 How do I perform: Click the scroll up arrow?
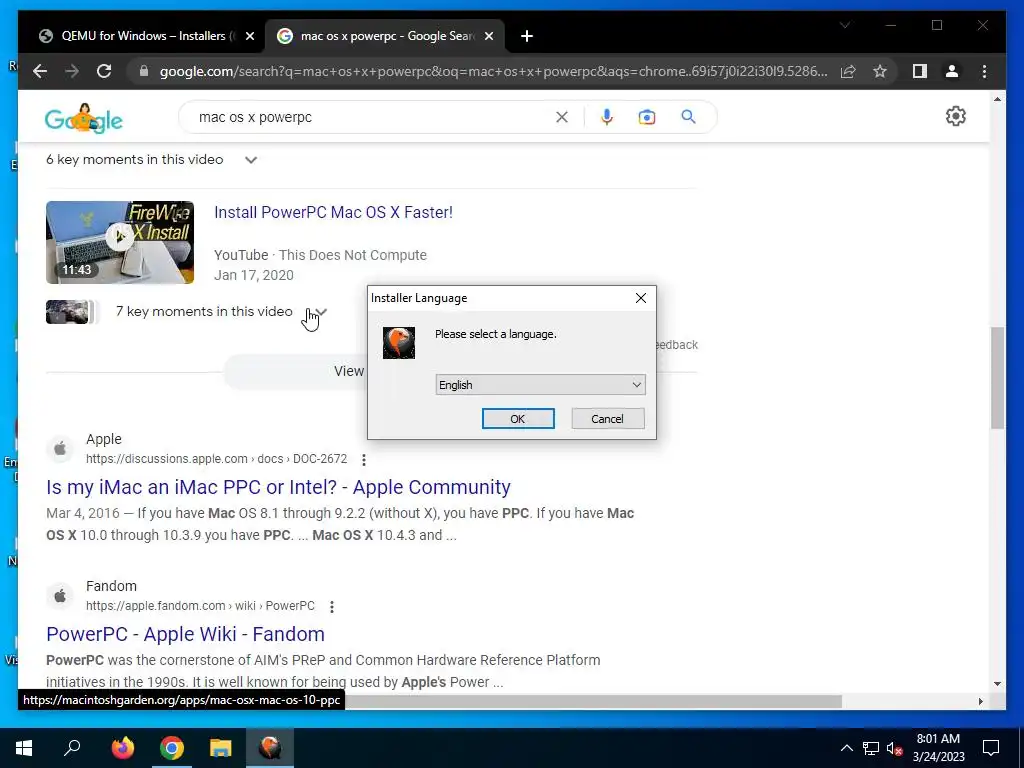click(997, 99)
